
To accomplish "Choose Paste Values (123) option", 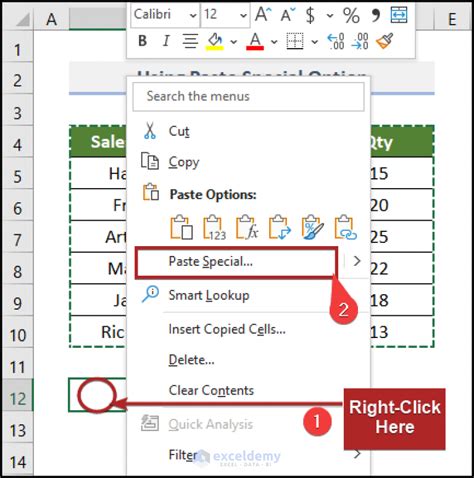I will [x=214, y=227].
